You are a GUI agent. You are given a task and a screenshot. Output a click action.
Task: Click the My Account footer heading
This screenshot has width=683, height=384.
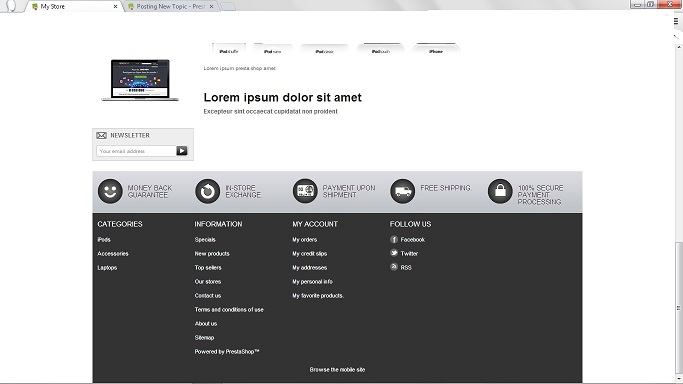point(315,224)
